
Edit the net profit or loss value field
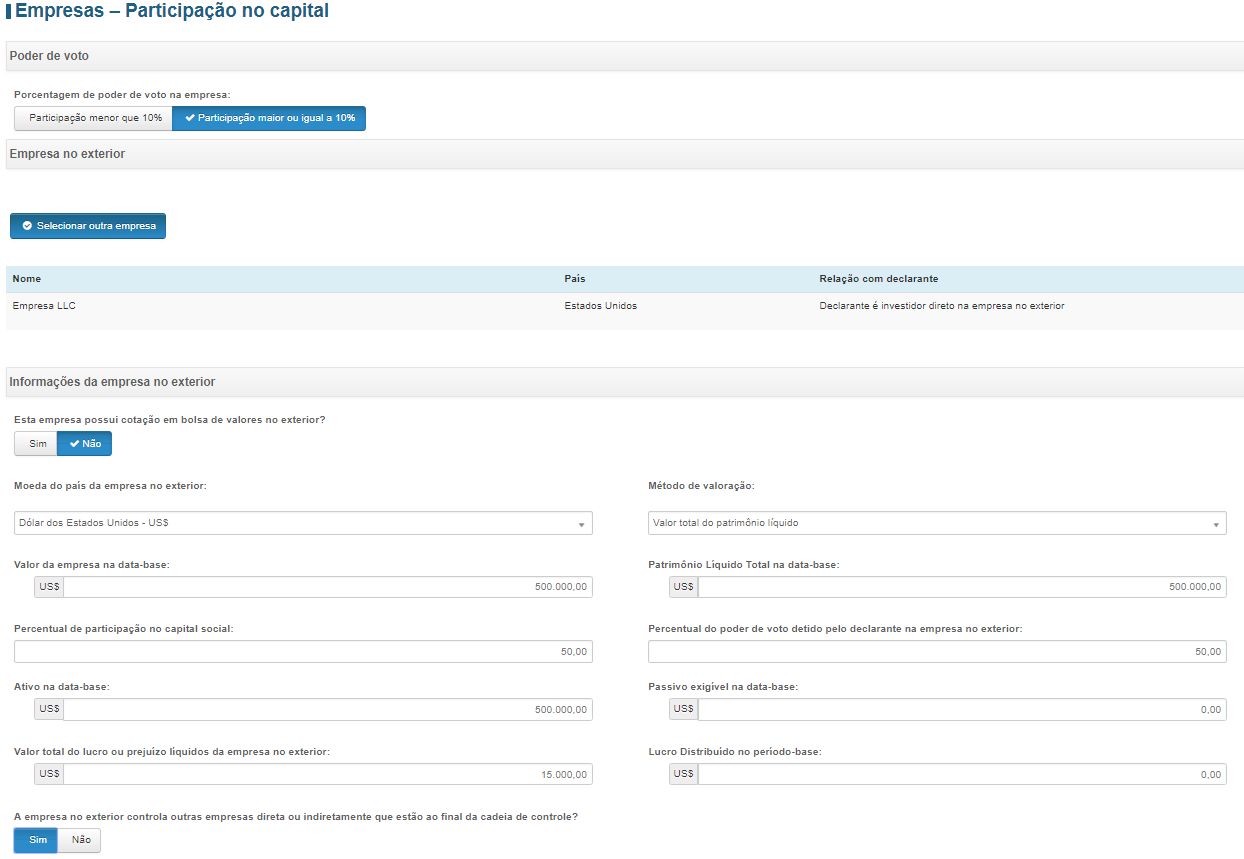coord(327,774)
